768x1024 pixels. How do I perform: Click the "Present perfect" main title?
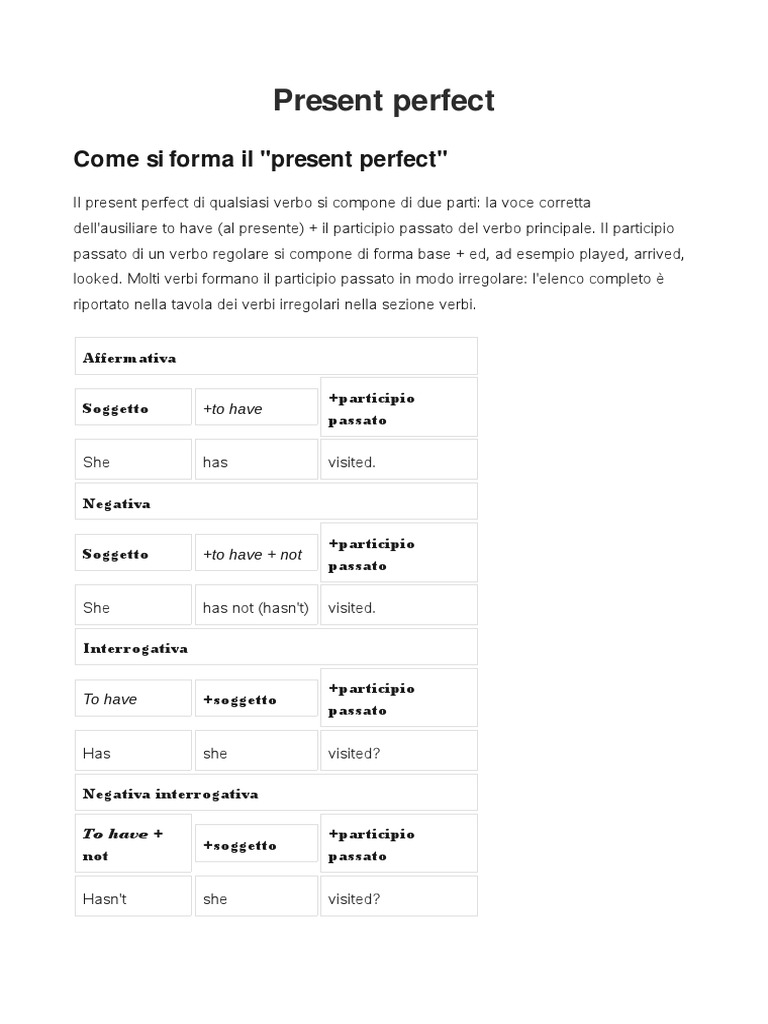pyautogui.click(x=384, y=100)
